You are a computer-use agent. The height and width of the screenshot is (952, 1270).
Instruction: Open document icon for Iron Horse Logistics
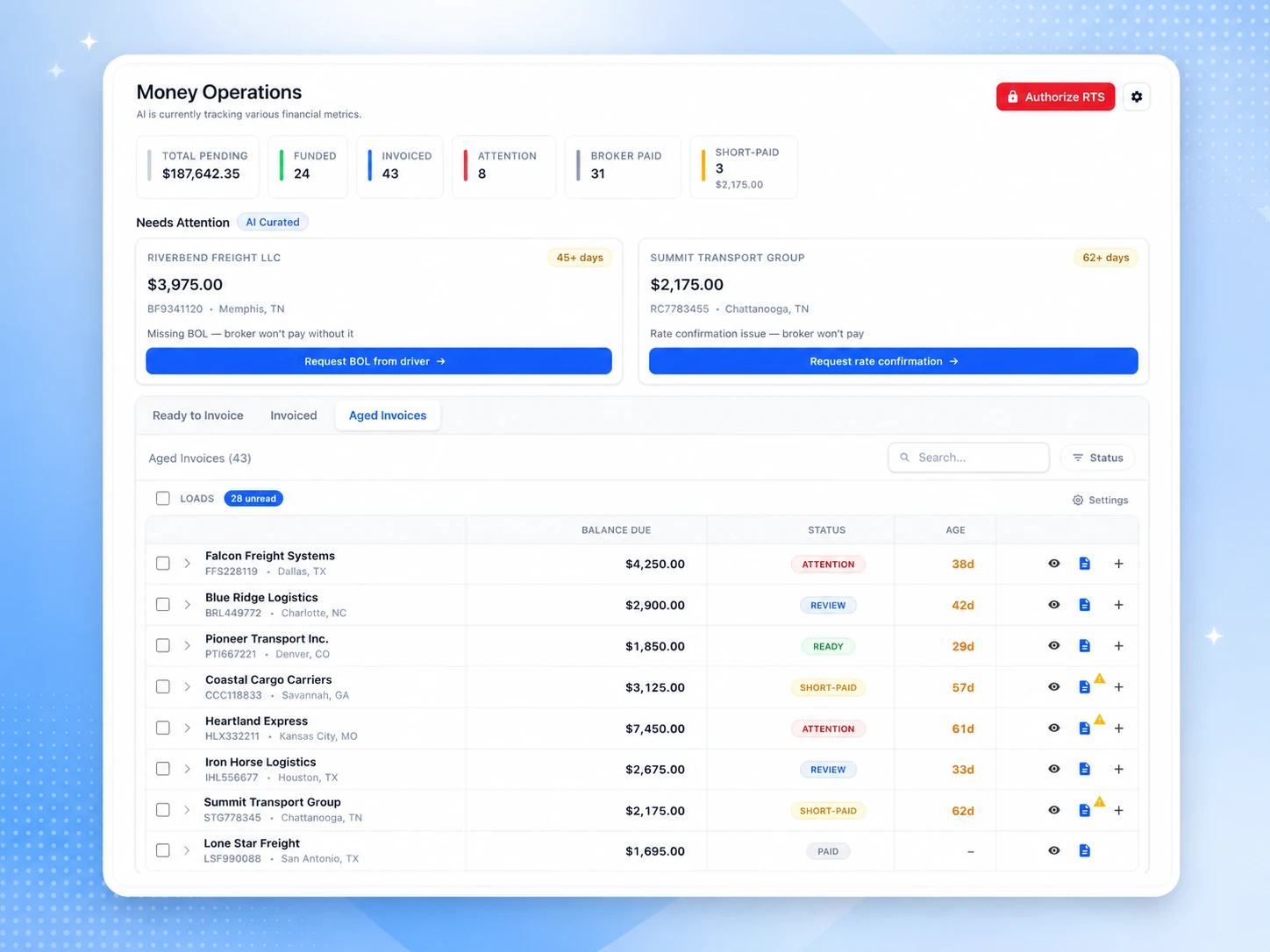pos(1085,769)
